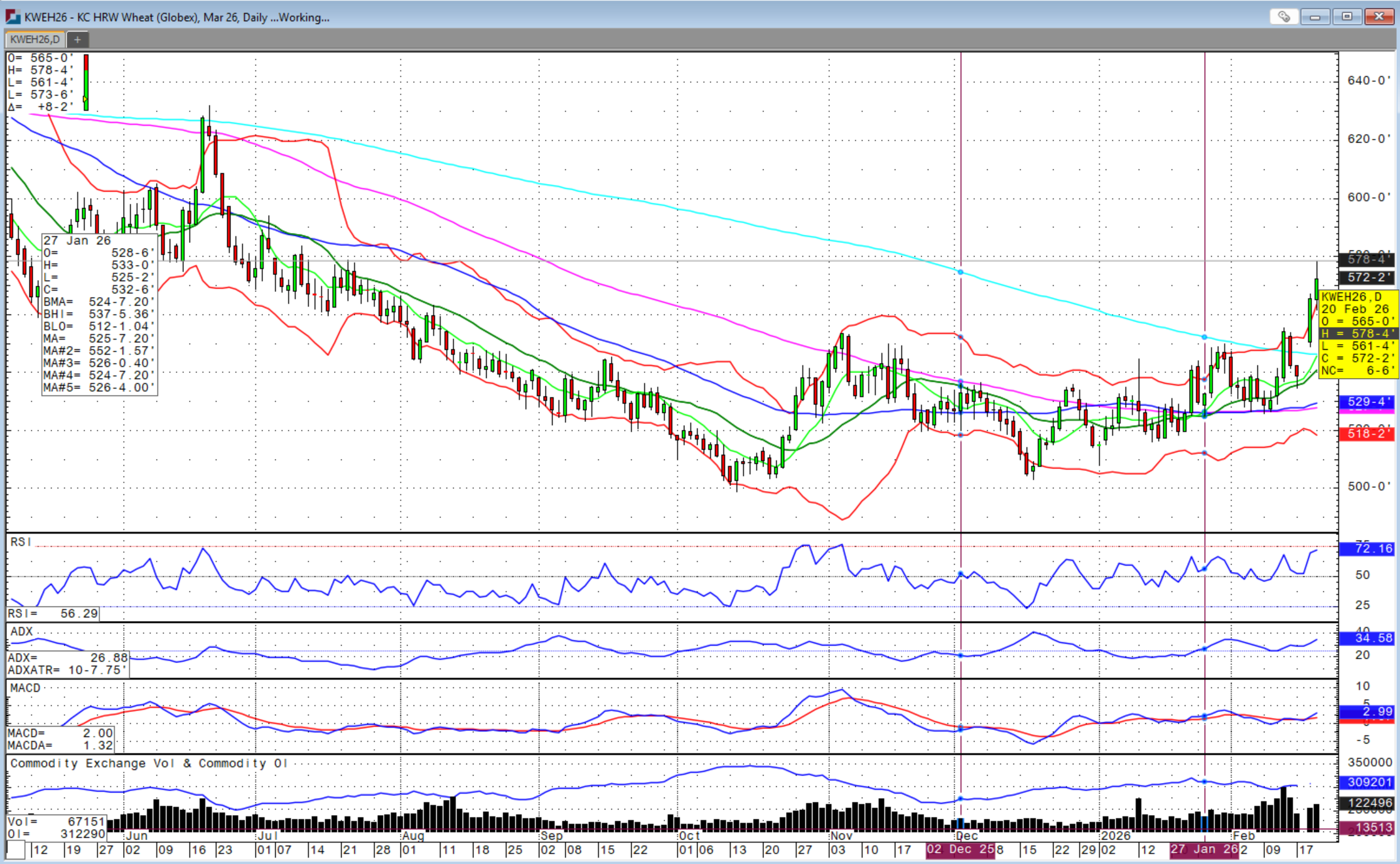Click the yellow KWEH26,D price info box
Image resolution: width=1400 pixels, height=864 pixels.
click(1358, 333)
